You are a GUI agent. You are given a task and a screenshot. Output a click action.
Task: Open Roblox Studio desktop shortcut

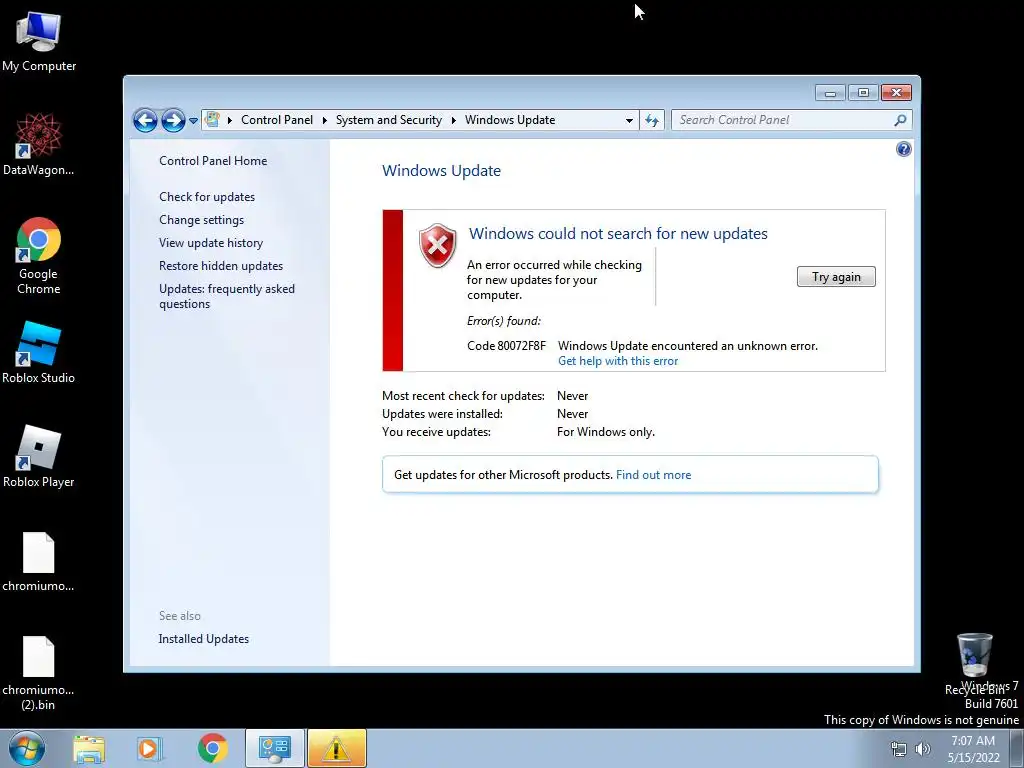[x=39, y=351]
